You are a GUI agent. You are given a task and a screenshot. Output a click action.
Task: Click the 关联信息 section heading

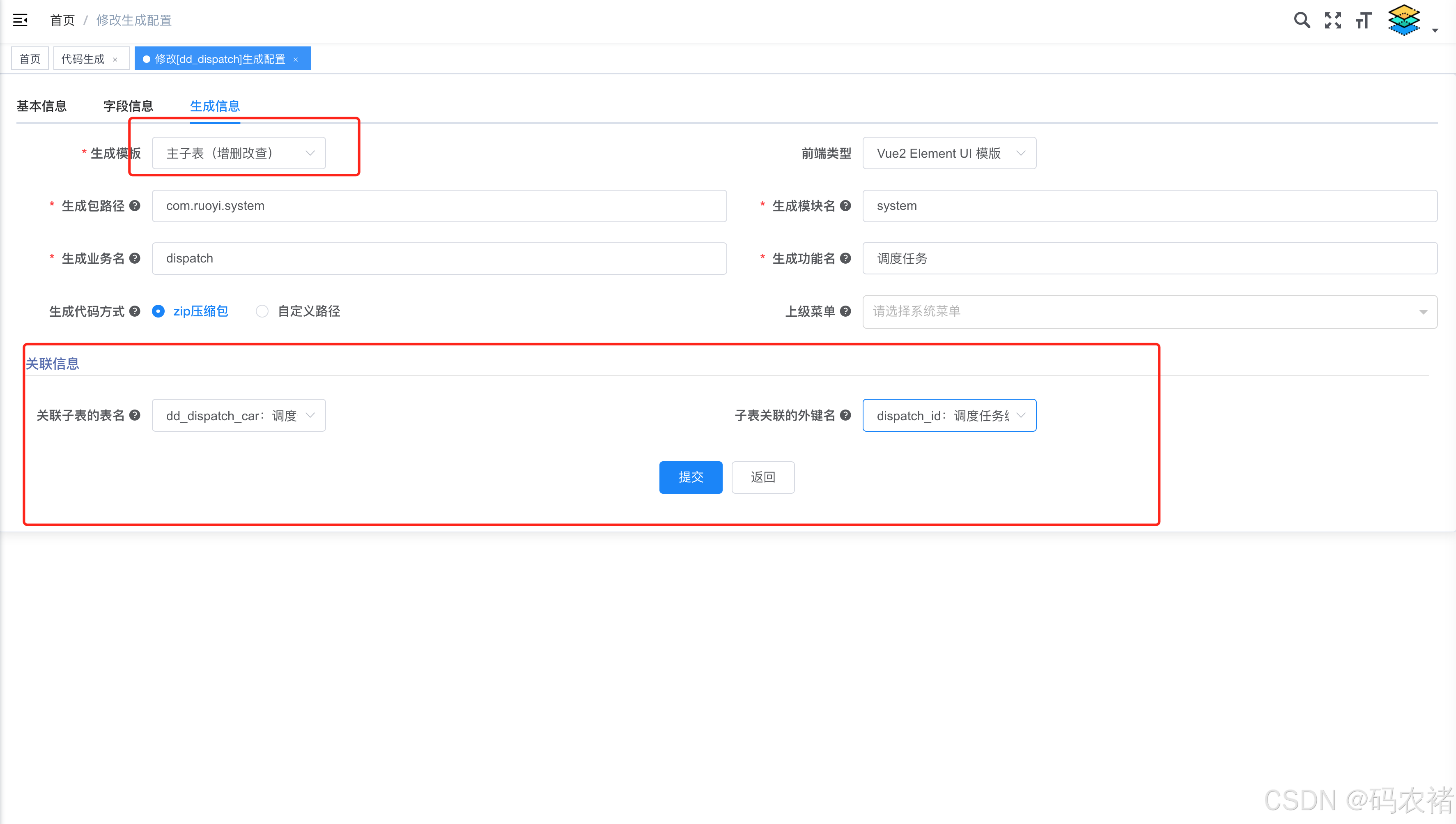53,364
